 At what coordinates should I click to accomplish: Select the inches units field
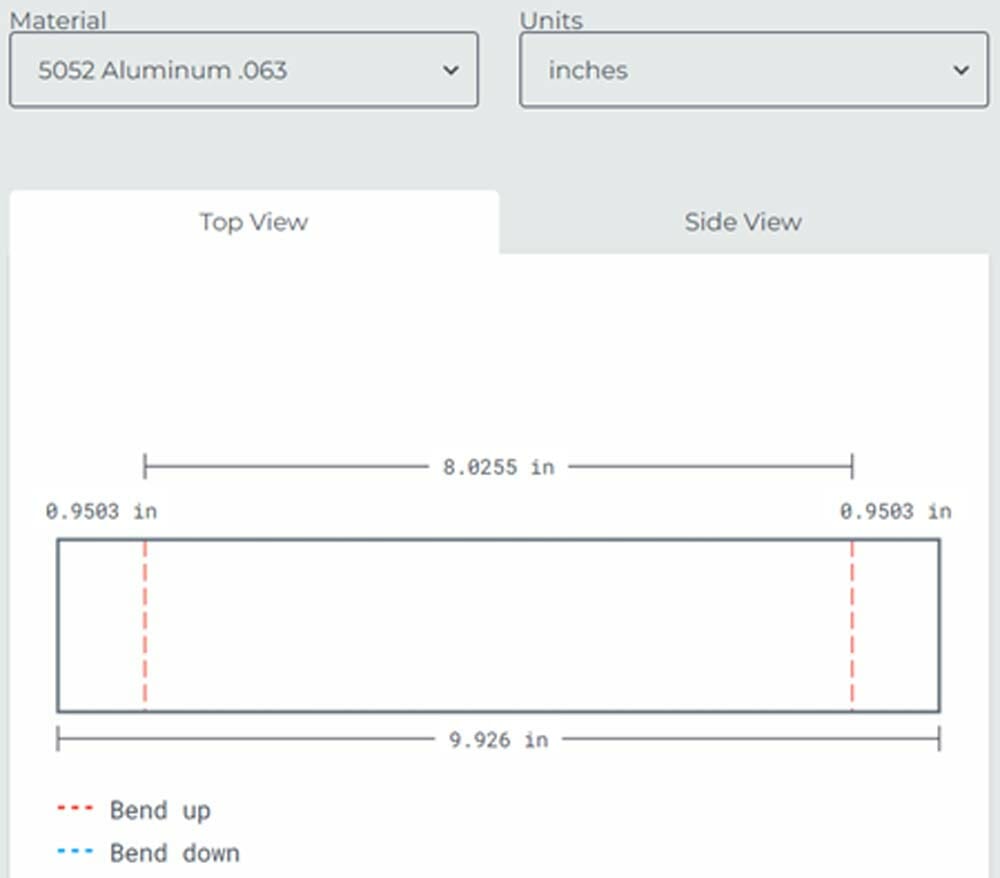point(753,70)
